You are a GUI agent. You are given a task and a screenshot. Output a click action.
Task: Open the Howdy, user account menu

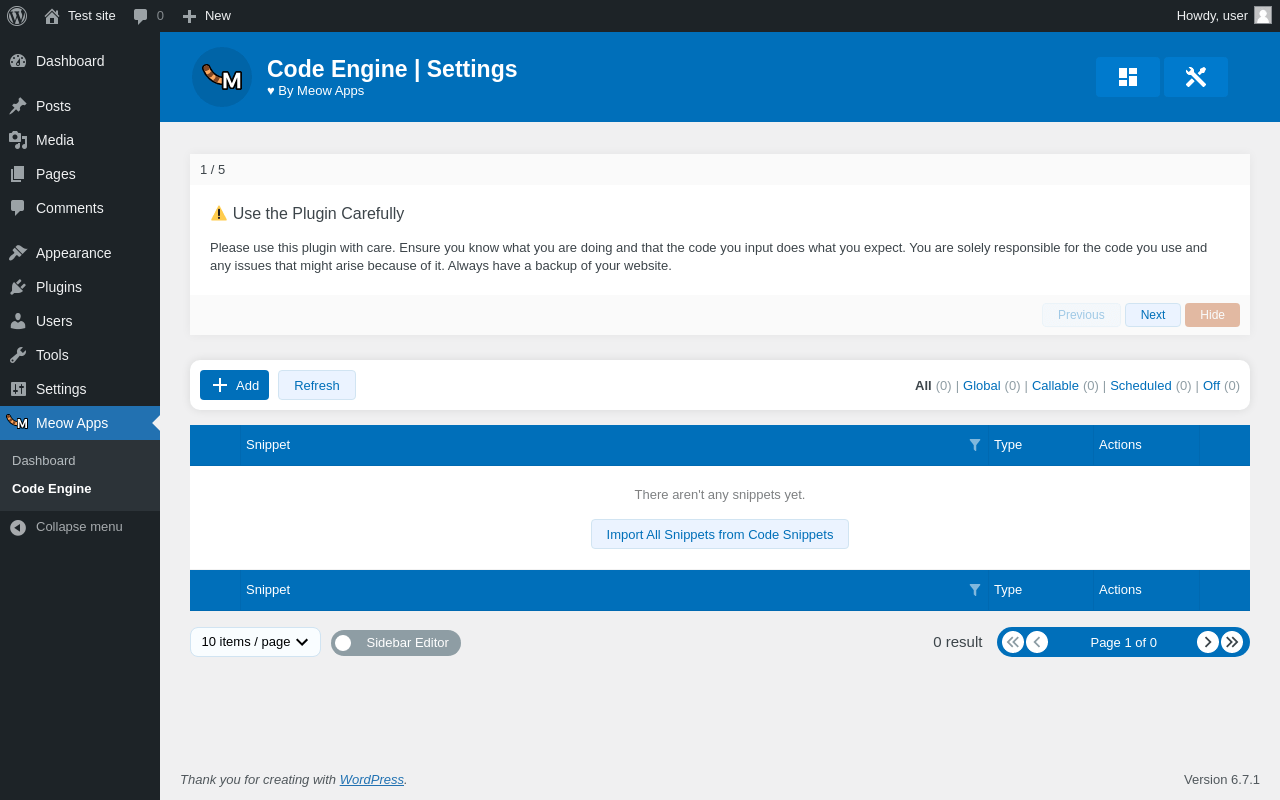point(1224,16)
